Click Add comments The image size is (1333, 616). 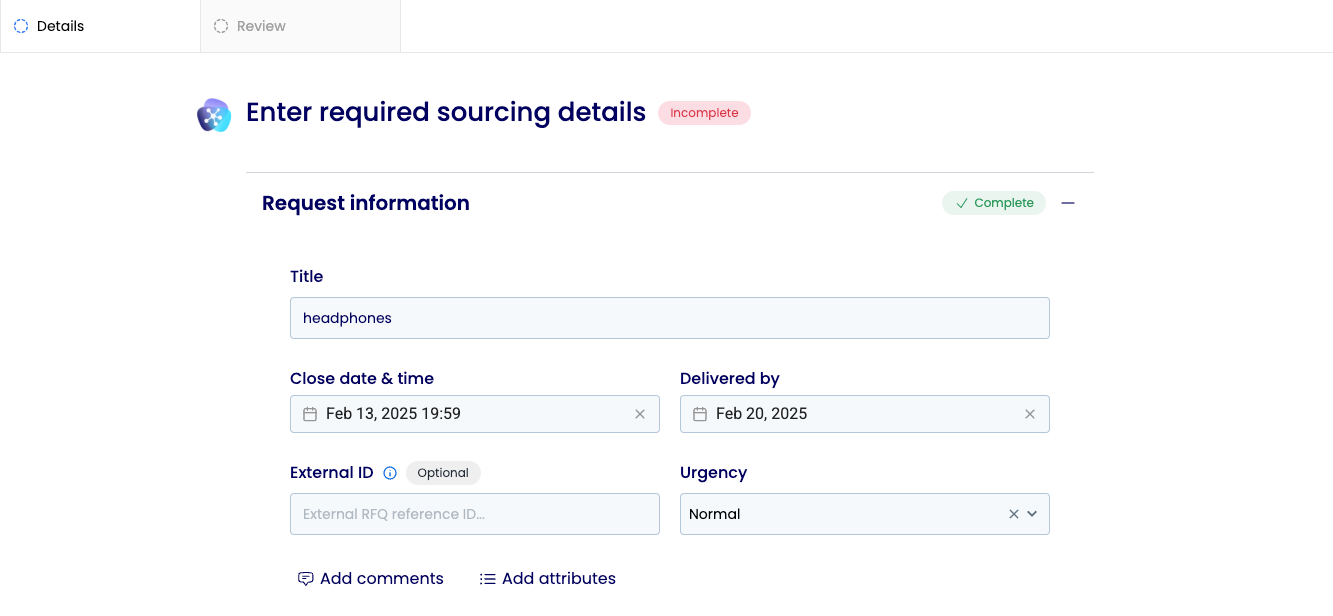(x=371, y=579)
